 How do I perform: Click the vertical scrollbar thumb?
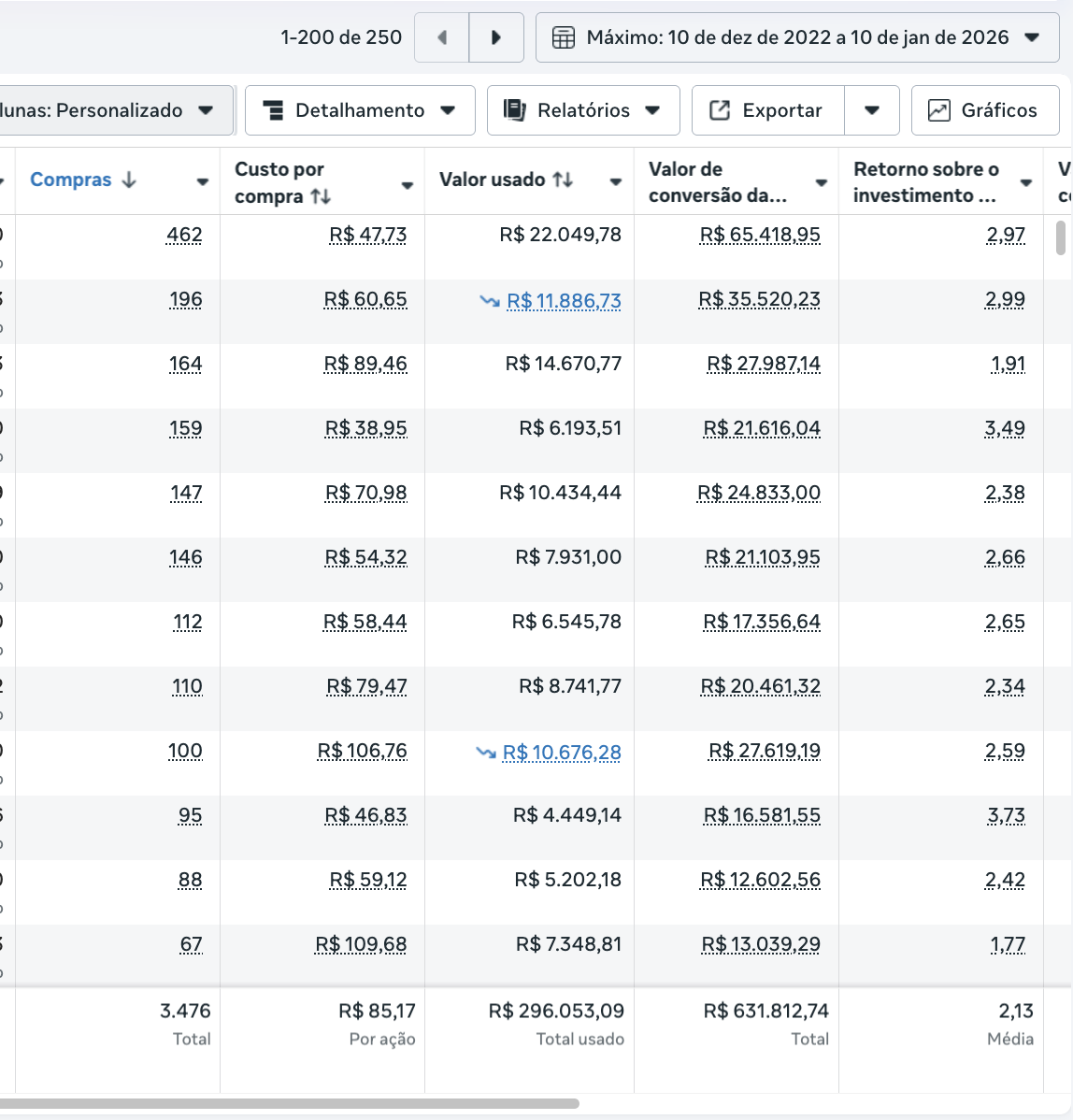pyautogui.click(x=1060, y=237)
